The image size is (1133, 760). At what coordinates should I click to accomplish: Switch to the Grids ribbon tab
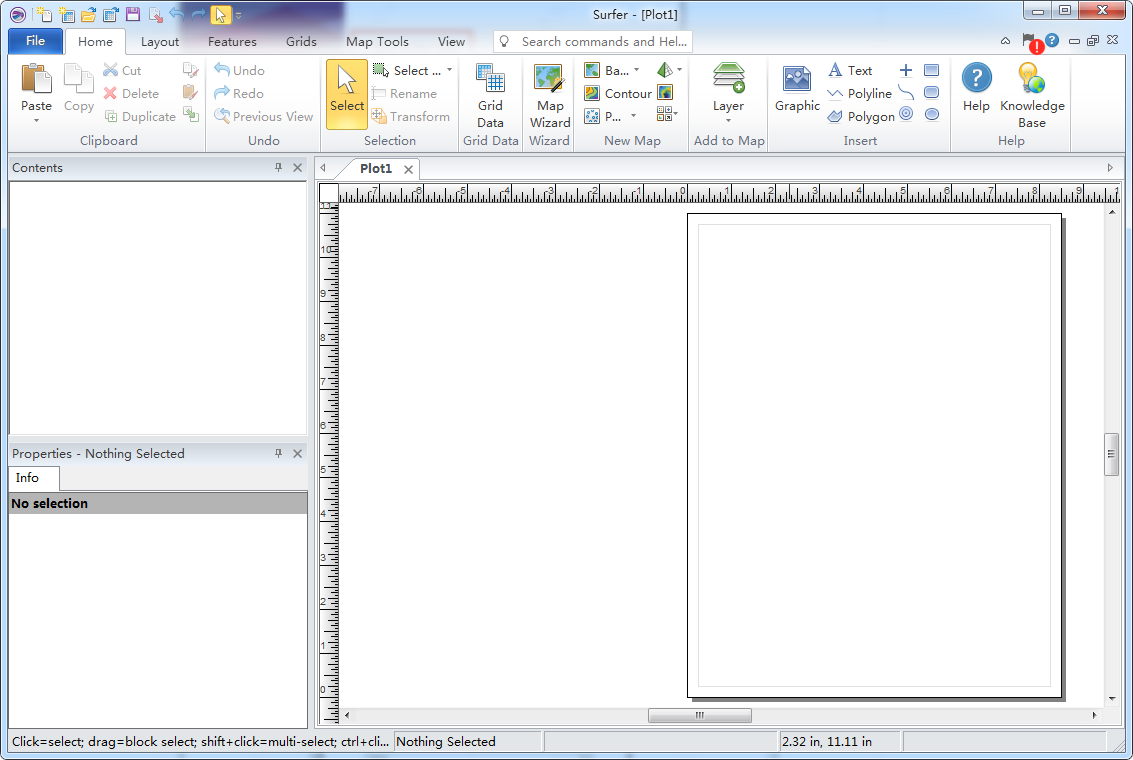click(301, 42)
